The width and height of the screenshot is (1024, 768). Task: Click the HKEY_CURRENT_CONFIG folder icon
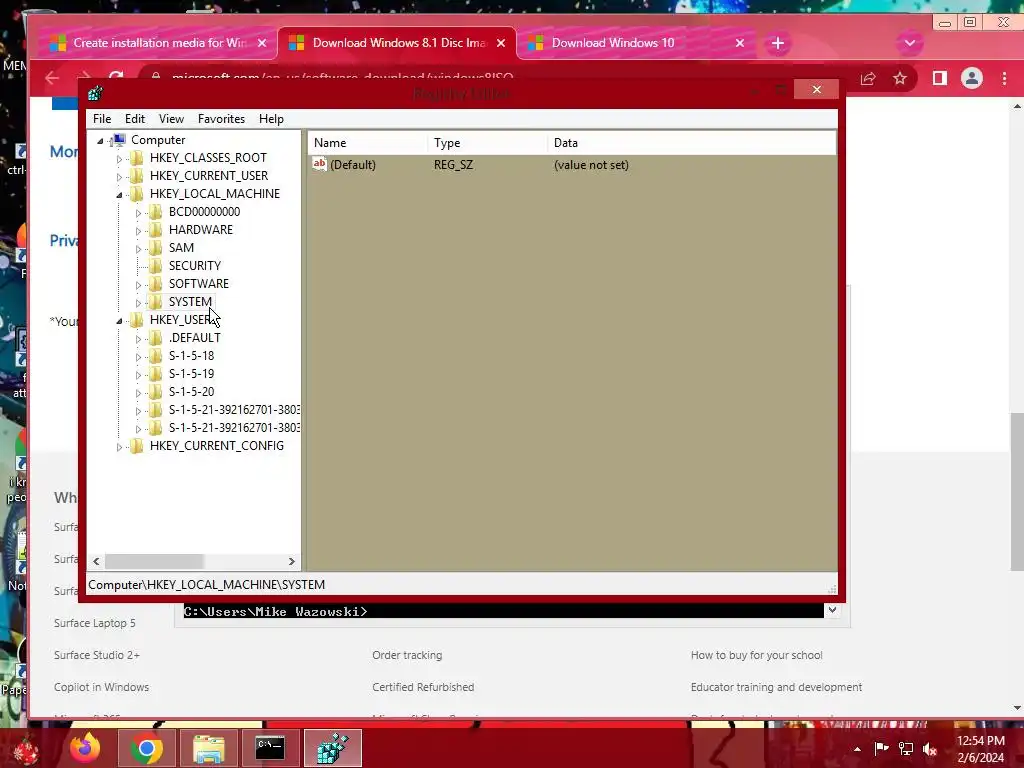click(136, 445)
